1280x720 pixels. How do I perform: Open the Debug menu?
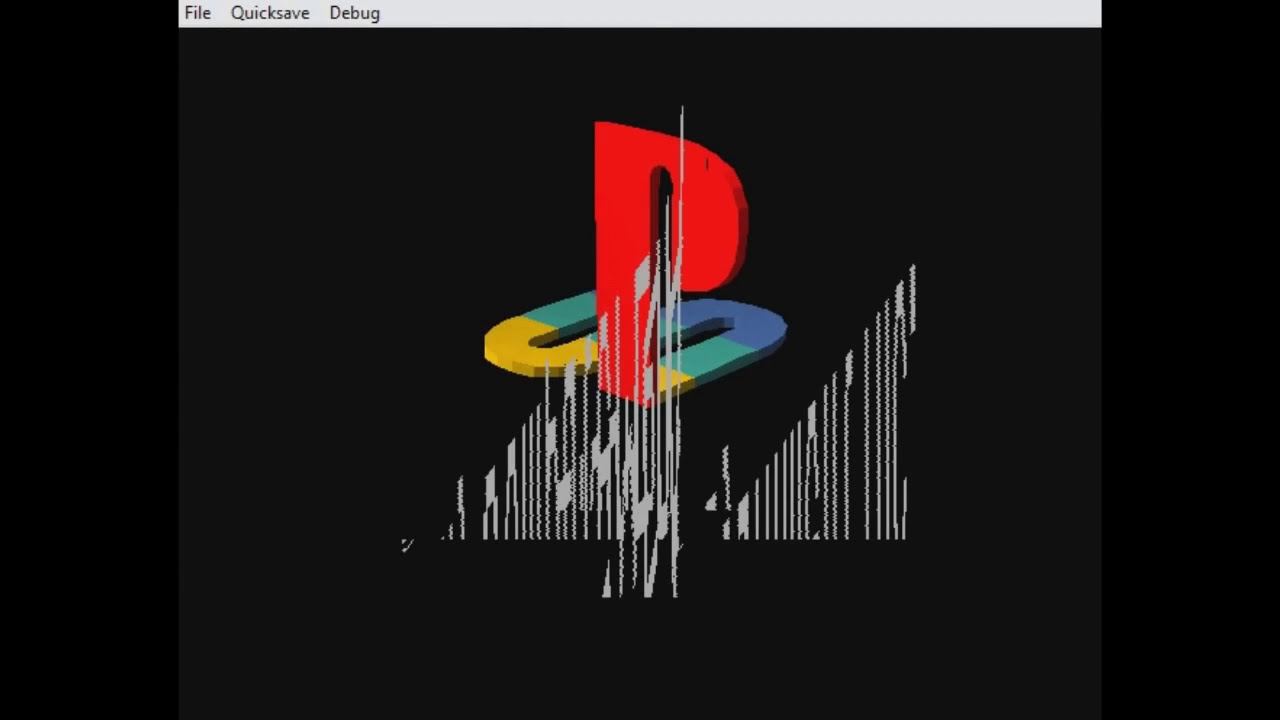pyautogui.click(x=355, y=13)
